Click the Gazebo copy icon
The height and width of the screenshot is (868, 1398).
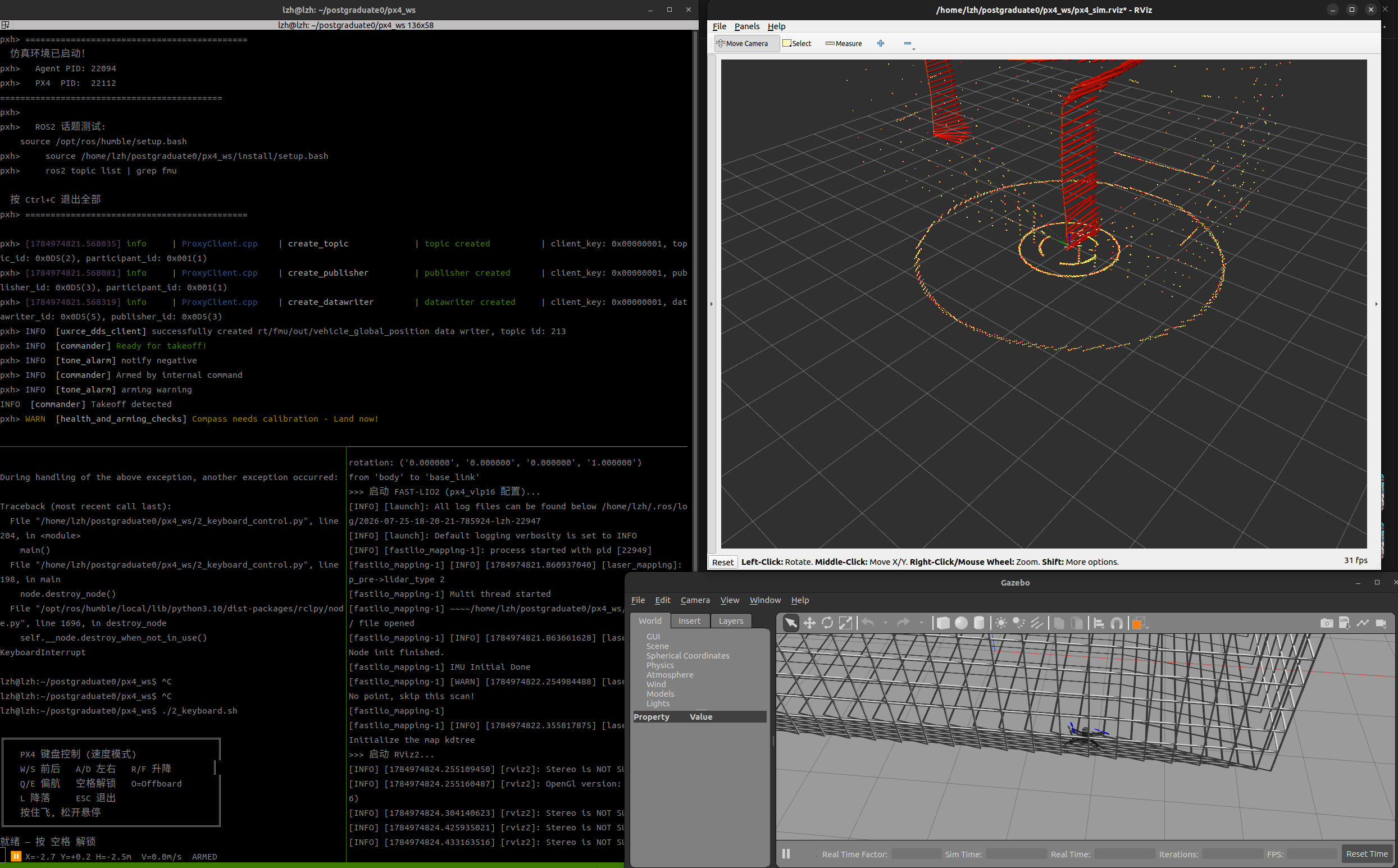coord(1059,623)
